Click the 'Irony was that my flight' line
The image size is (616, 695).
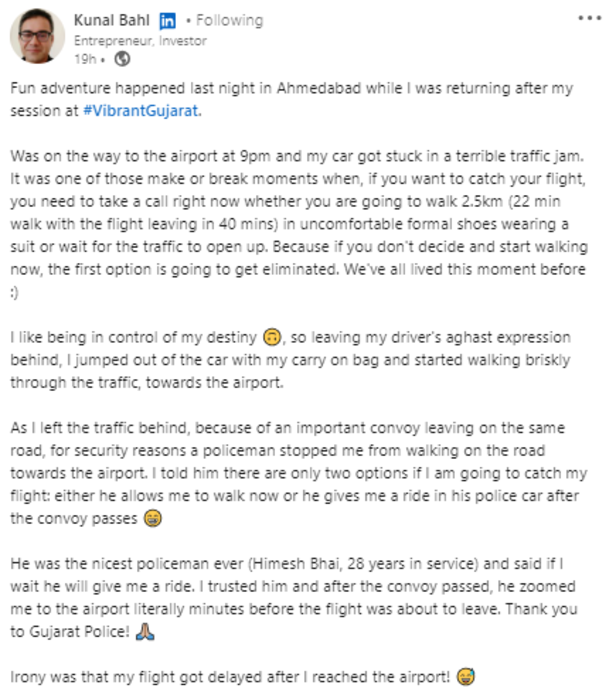click(230, 677)
